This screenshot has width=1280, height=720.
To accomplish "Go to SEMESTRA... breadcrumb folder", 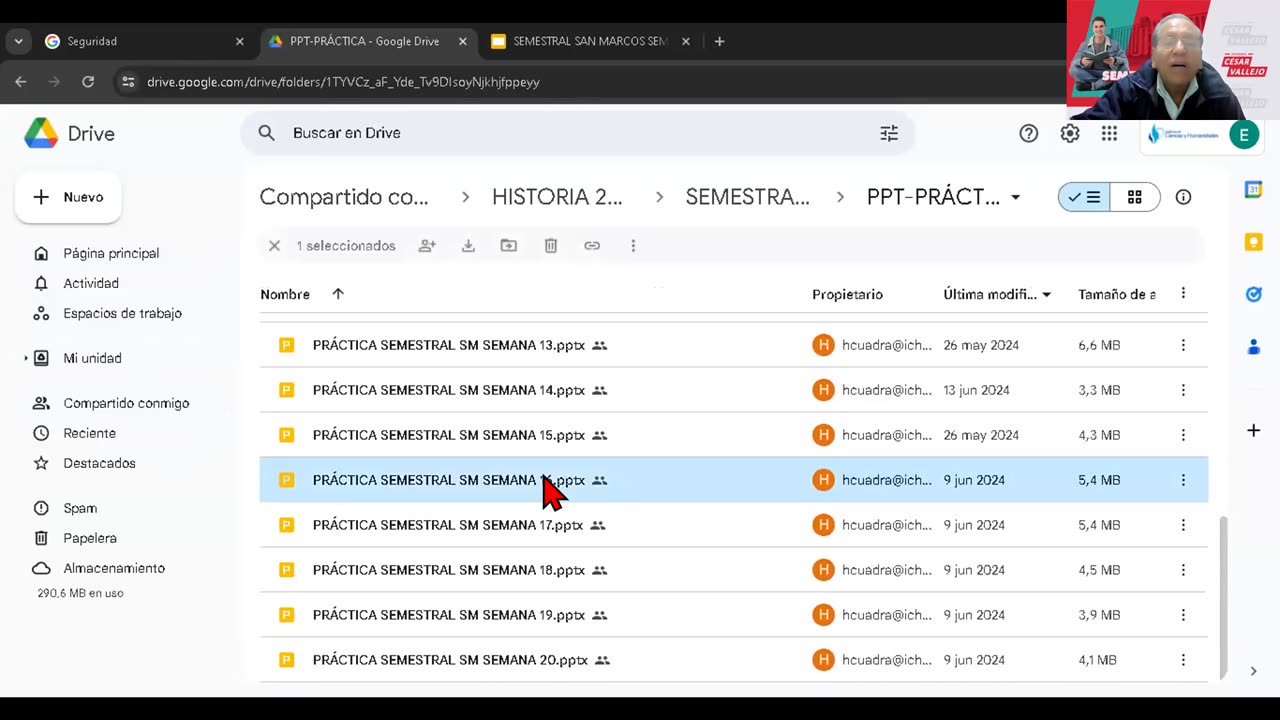I will click(748, 197).
